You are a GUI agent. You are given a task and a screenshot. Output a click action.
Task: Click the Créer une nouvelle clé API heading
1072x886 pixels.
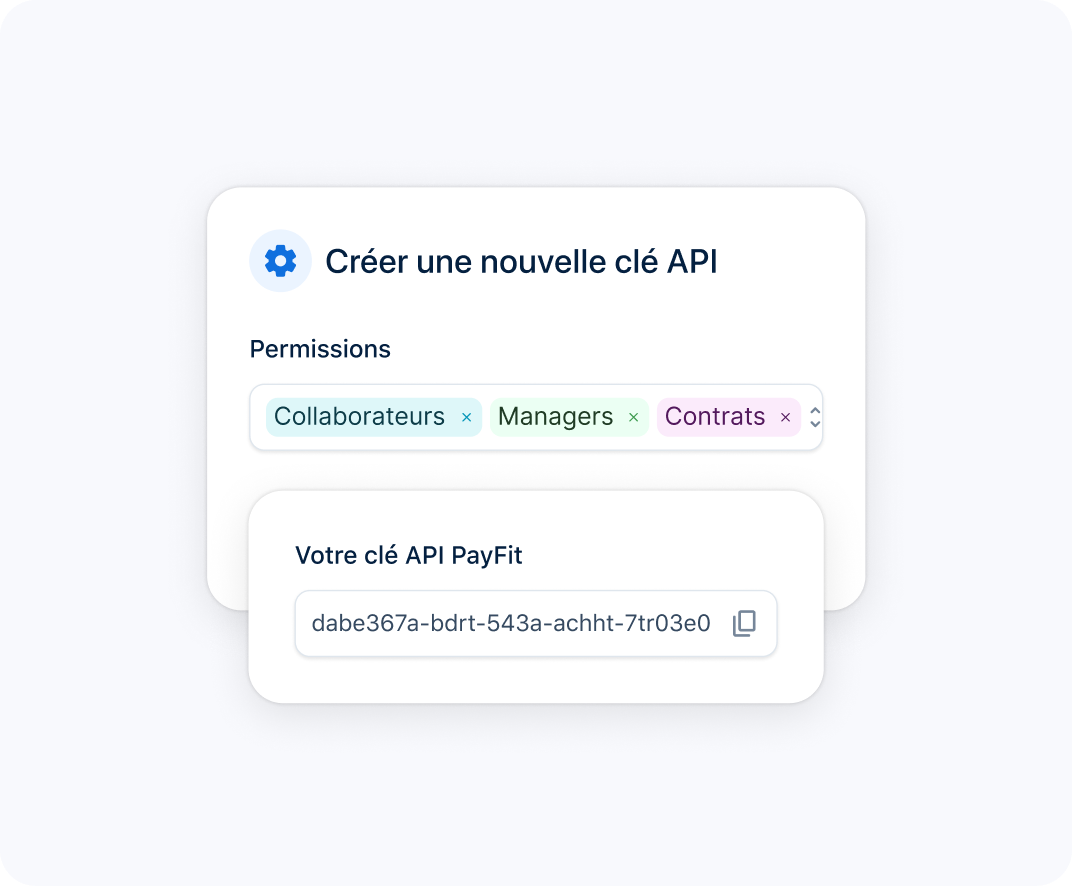pos(521,262)
